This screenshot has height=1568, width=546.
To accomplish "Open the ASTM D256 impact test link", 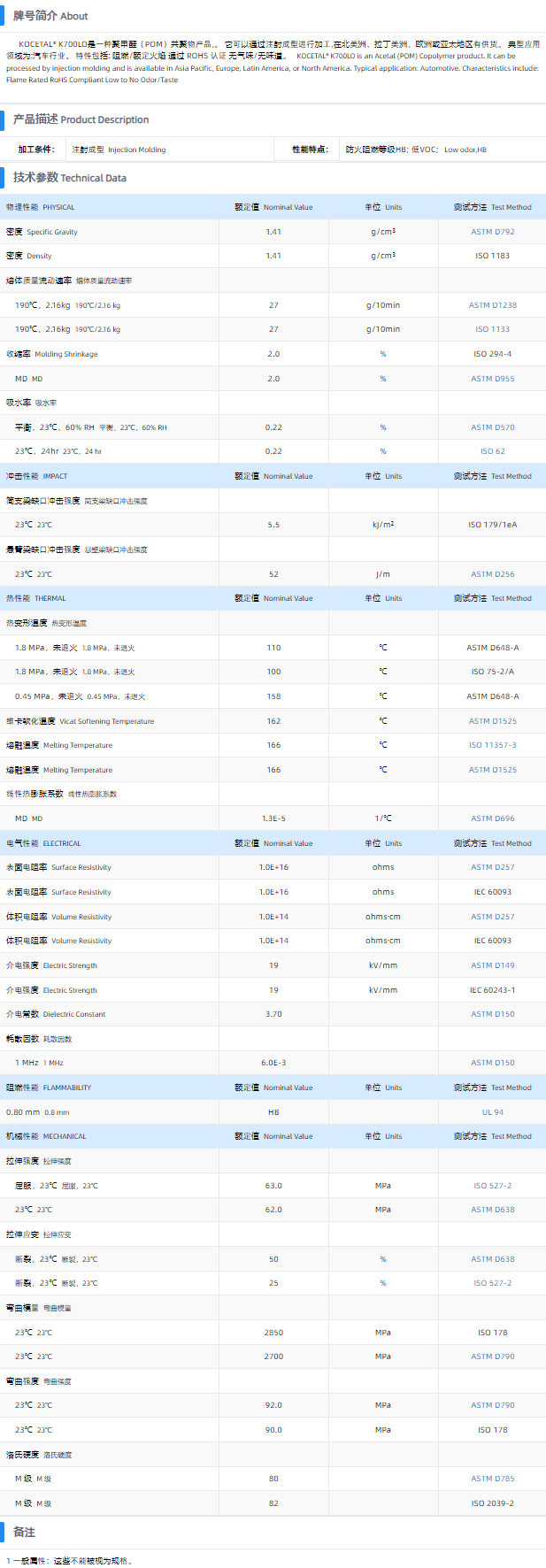I will click(x=492, y=574).
